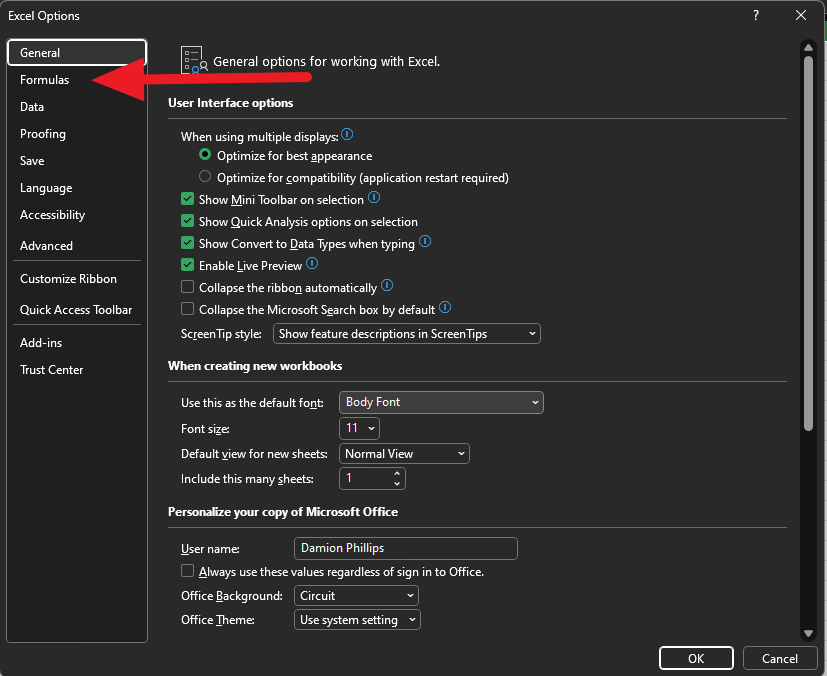Toggle Show Quick Analysis options on selection
The image size is (827, 676).
[187, 220]
